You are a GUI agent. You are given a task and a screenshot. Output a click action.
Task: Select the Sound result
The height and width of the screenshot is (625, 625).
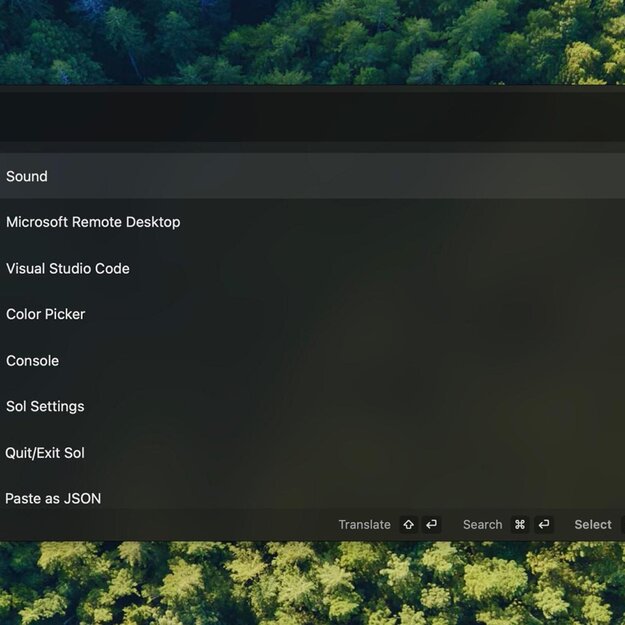[312, 176]
